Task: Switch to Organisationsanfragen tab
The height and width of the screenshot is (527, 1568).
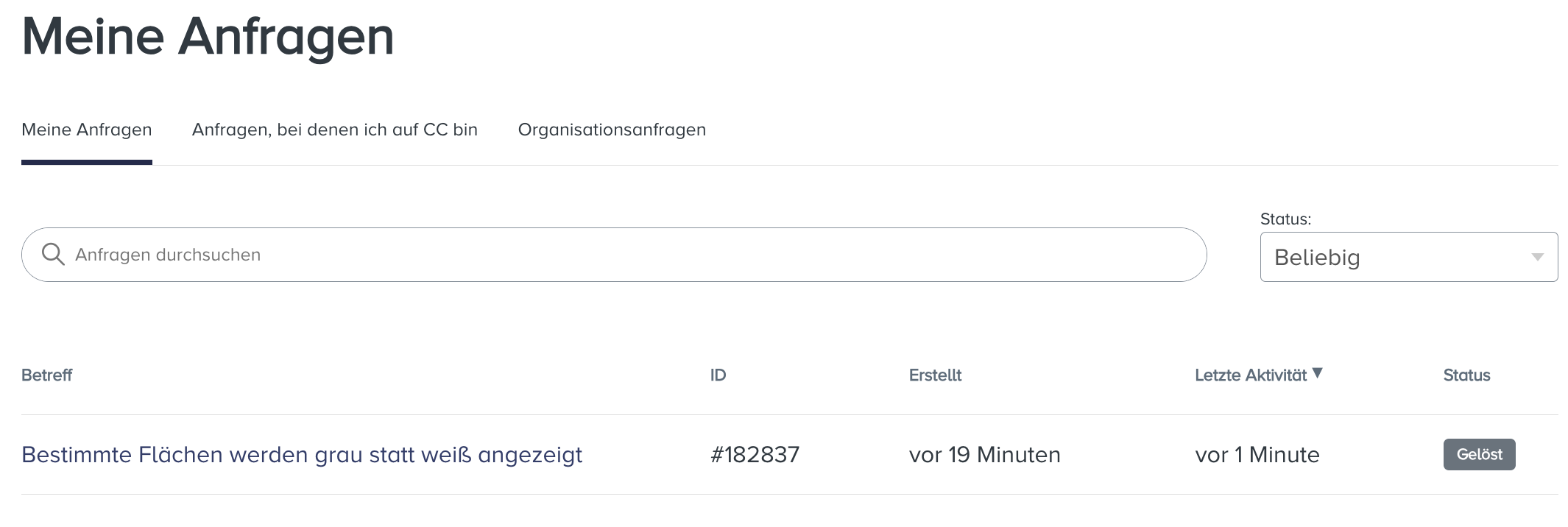Action: pos(612,130)
